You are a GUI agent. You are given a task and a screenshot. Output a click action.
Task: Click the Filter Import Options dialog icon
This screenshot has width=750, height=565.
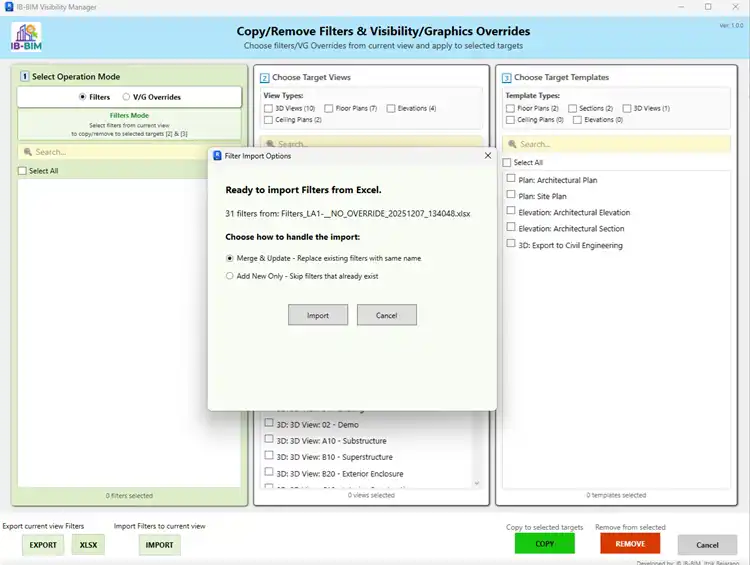click(217, 155)
